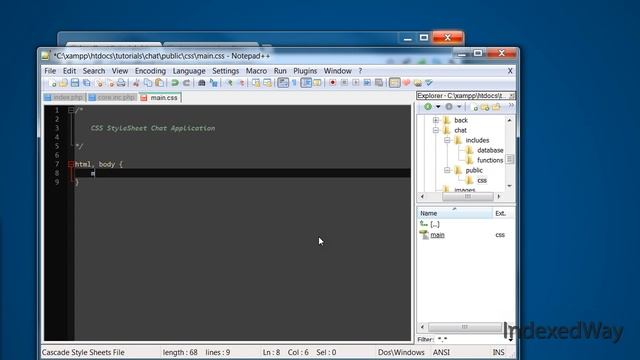Click the Open file toolbar icon
Image resolution: width=640 pixels, height=360 pixels.
tap(63, 83)
